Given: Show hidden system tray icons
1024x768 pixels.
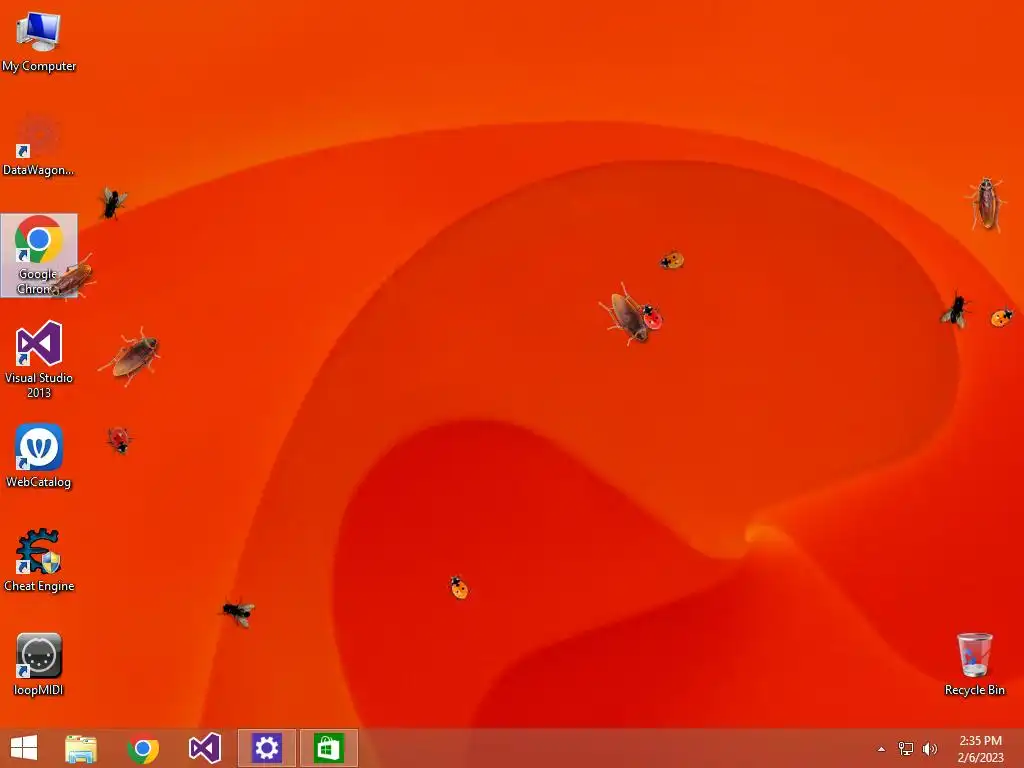Looking at the screenshot, I should (x=881, y=749).
